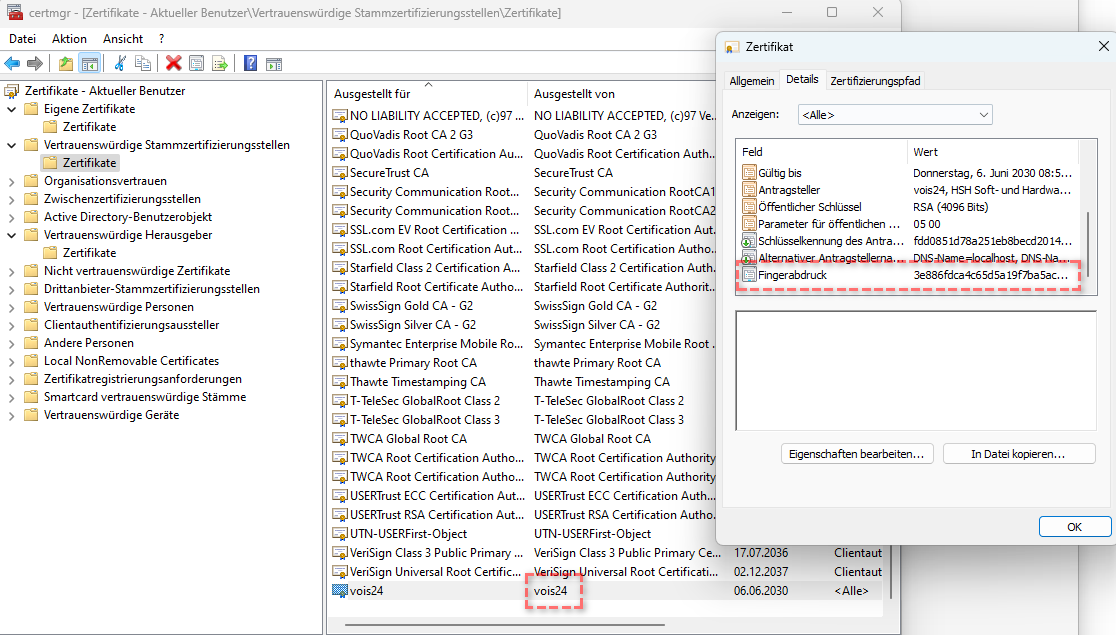Select the vois24 certificate in the list
The height and width of the screenshot is (635, 1116).
(x=366, y=591)
